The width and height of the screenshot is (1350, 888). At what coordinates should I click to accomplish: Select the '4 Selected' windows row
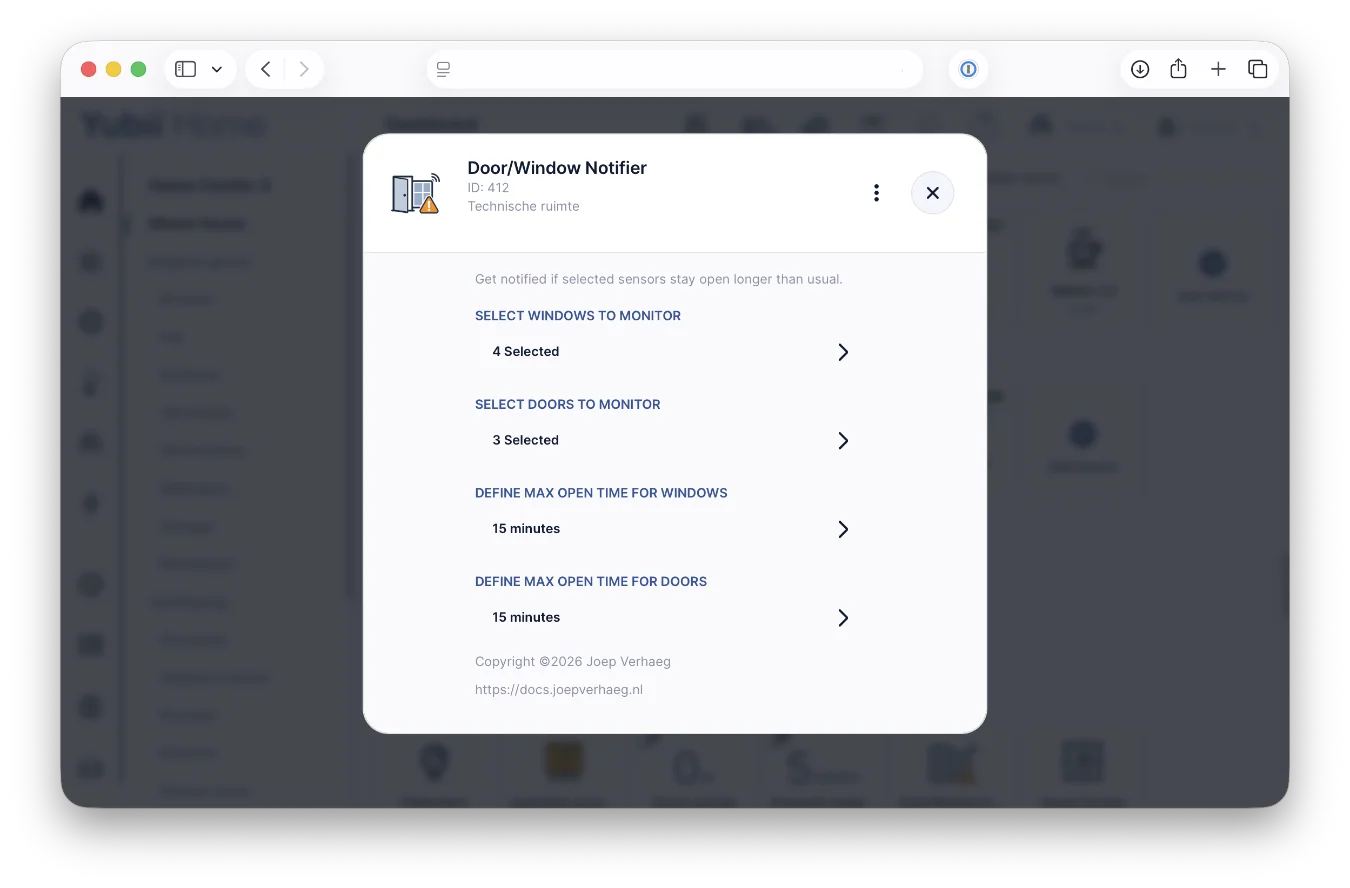coord(526,352)
